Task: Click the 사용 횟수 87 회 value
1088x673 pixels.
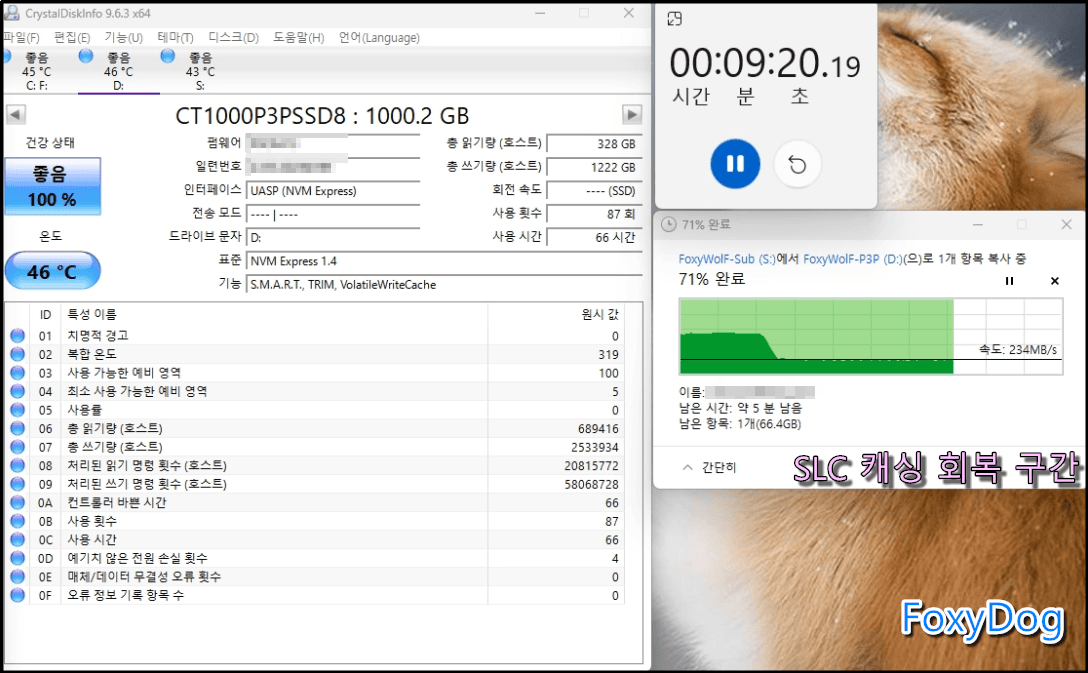Action: click(x=594, y=214)
